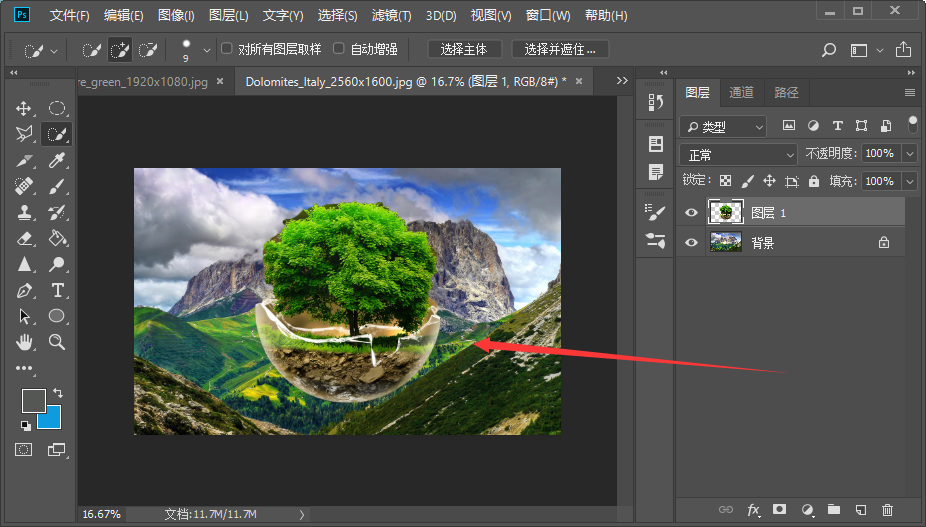Add layer mask from panel bottom

pyautogui.click(x=780, y=509)
